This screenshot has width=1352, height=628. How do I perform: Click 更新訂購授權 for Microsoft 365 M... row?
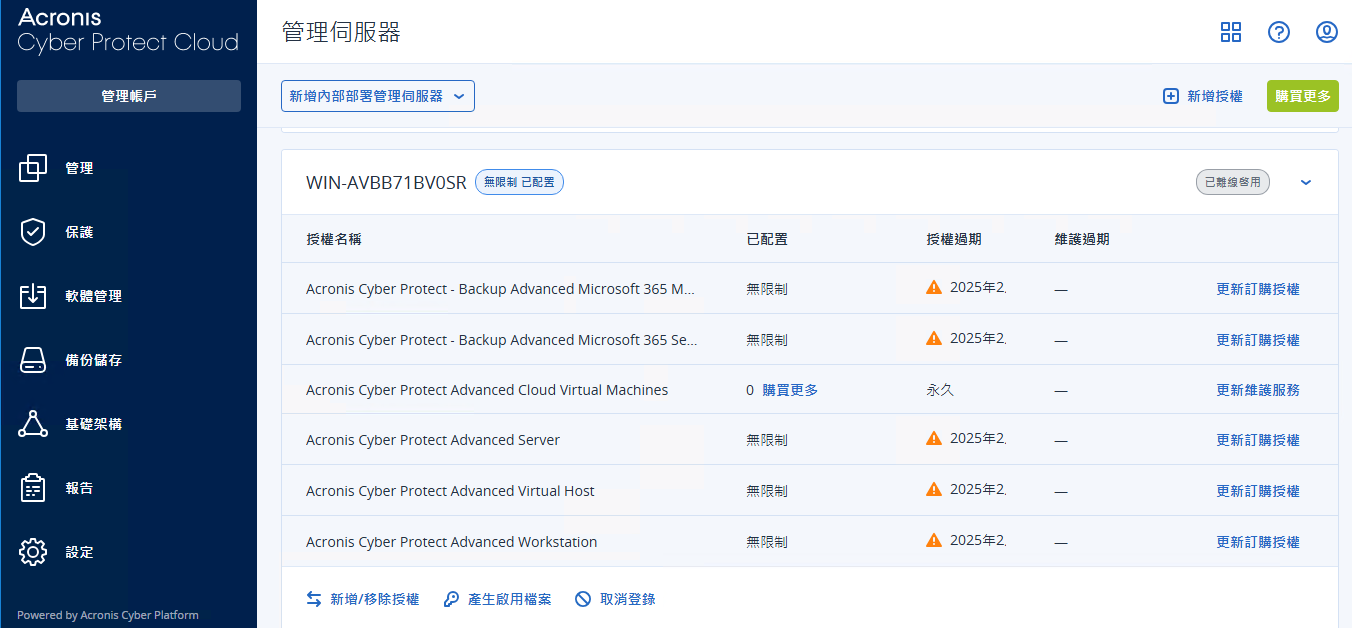click(x=1258, y=289)
